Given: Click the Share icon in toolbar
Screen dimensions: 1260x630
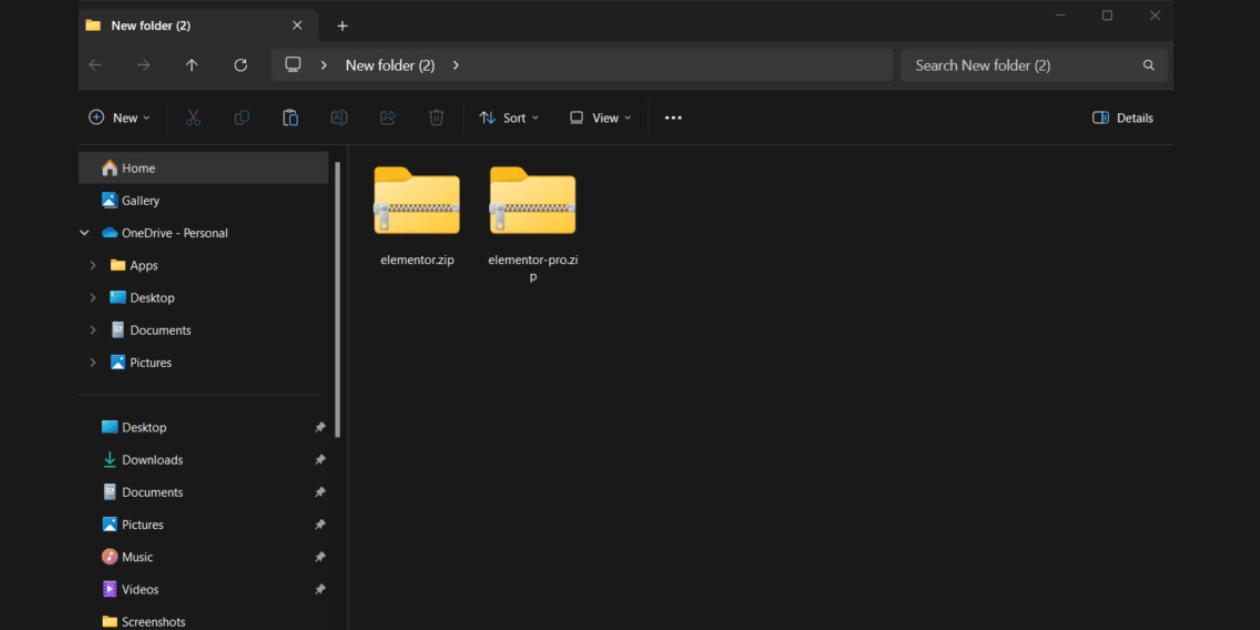Looking at the screenshot, I should pyautogui.click(x=388, y=118).
